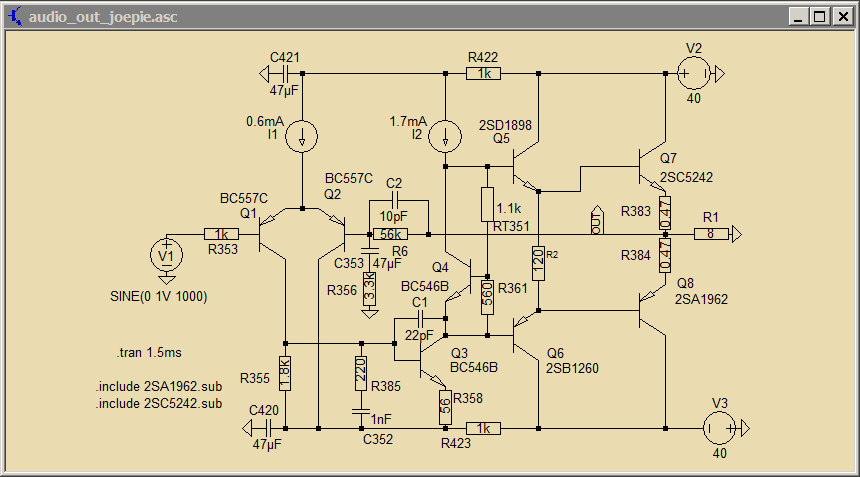860x477 pixels.
Task: Select the .tran 1.5ms directive text
Action: click(x=148, y=353)
